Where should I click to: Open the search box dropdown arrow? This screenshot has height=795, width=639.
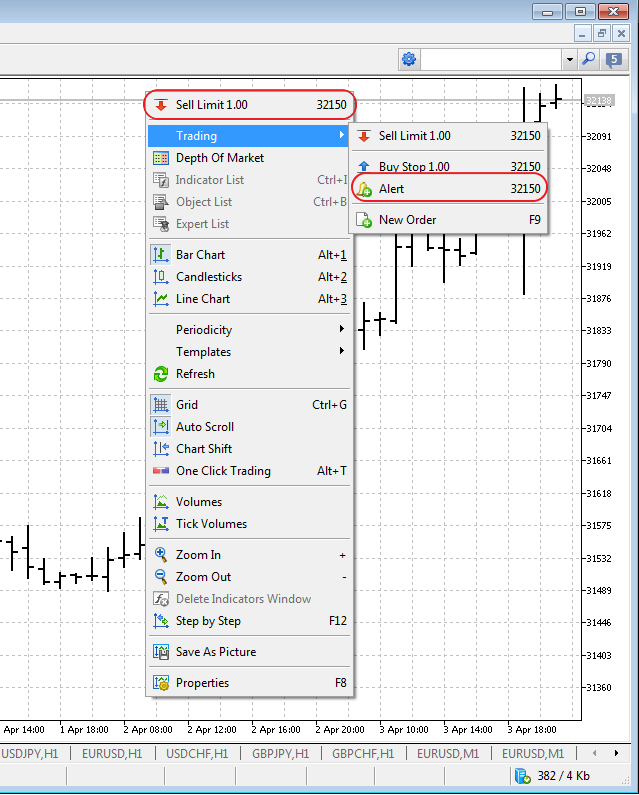coord(570,59)
